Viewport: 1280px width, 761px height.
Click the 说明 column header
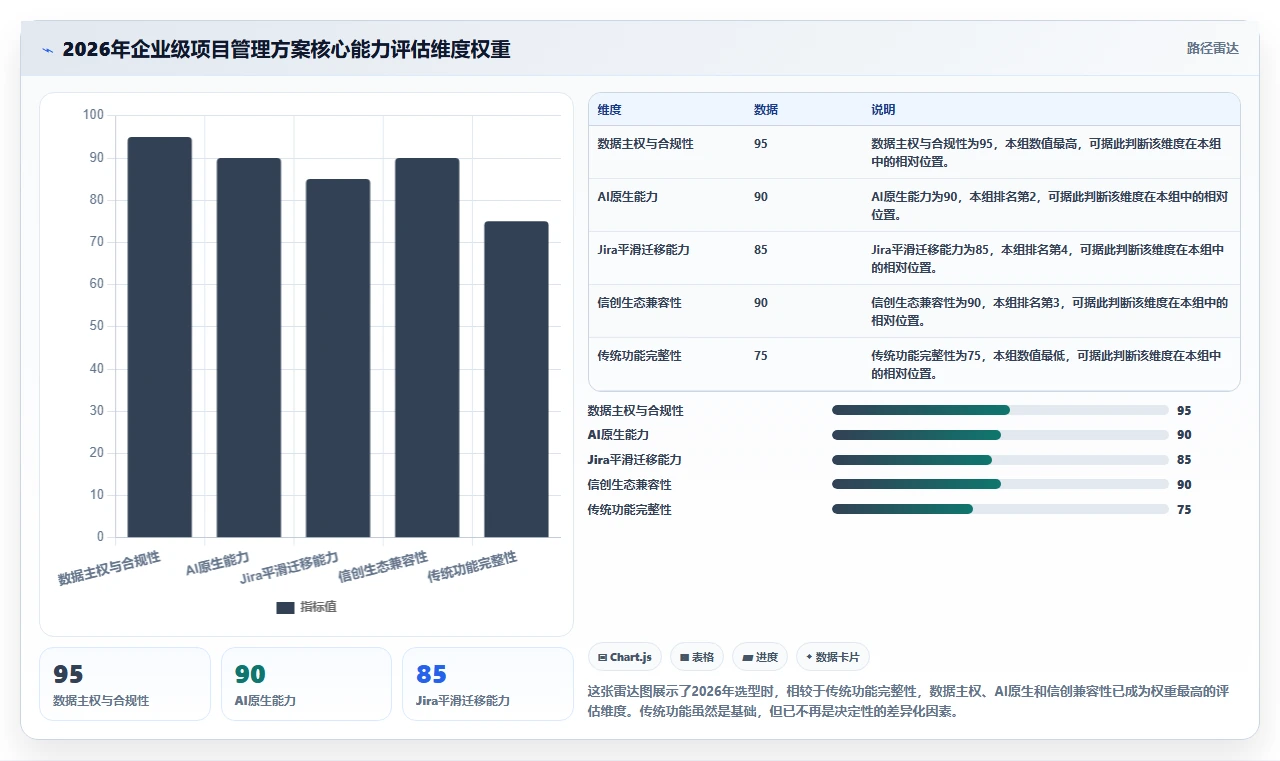(883, 110)
